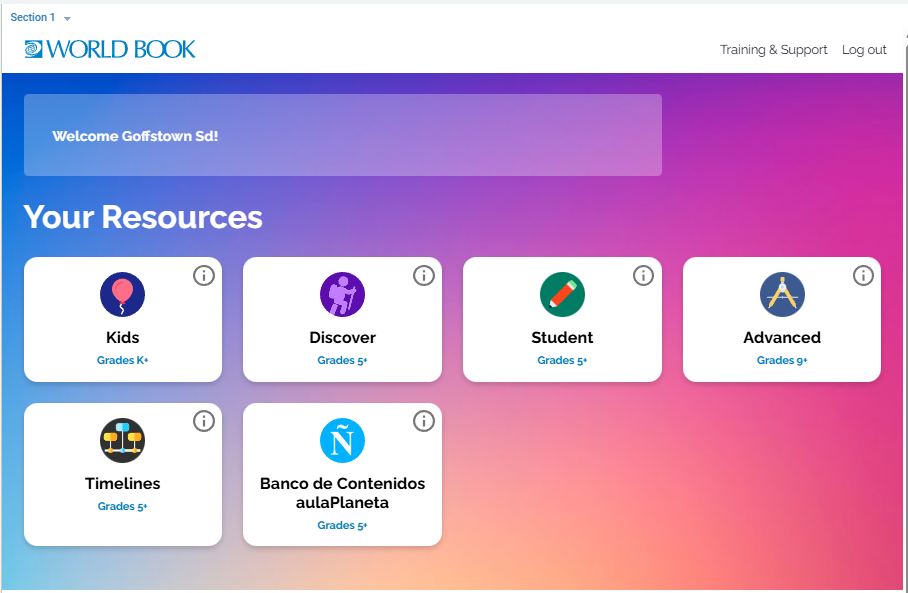Select the Student pencil icon

coord(562,294)
